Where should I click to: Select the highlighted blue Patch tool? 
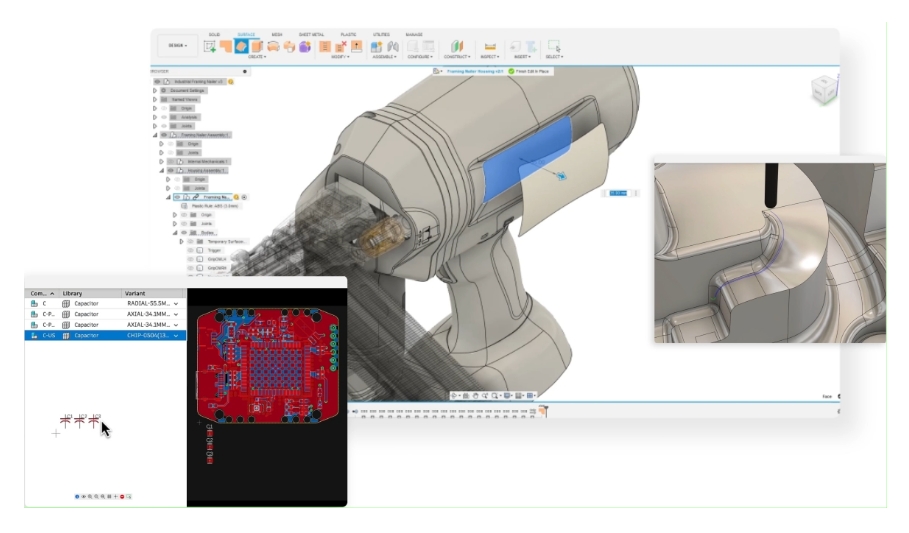tap(241, 46)
